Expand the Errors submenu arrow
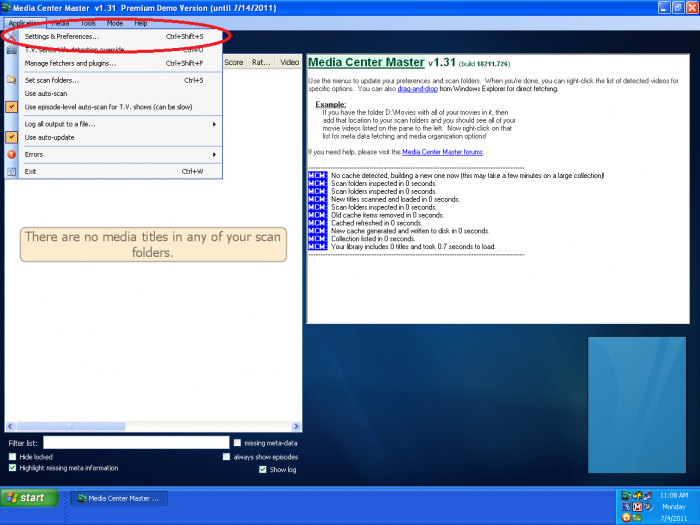 [x=214, y=154]
